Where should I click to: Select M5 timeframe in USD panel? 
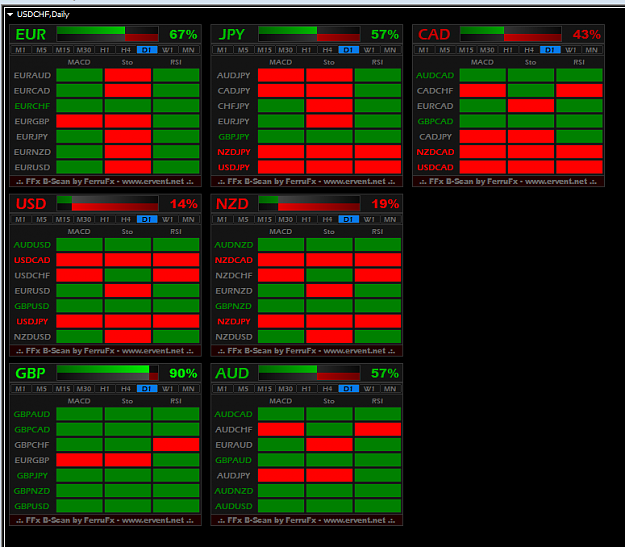pos(42,219)
